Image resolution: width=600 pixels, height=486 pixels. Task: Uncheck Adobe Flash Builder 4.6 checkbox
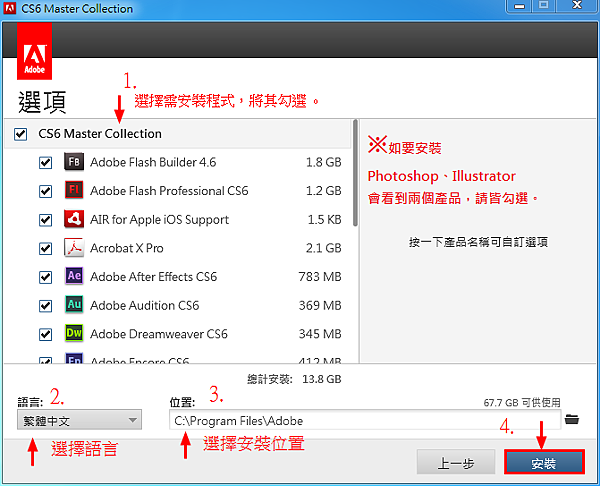tap(46, 163)
